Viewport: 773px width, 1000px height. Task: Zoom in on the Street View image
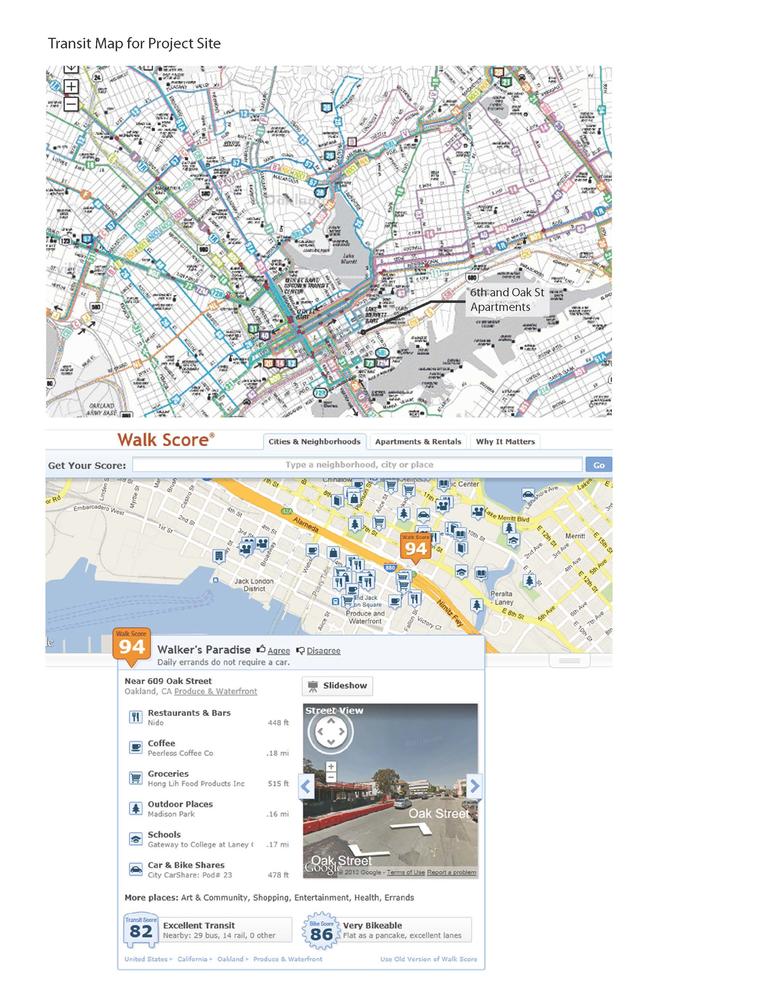(x=331, y=767)
